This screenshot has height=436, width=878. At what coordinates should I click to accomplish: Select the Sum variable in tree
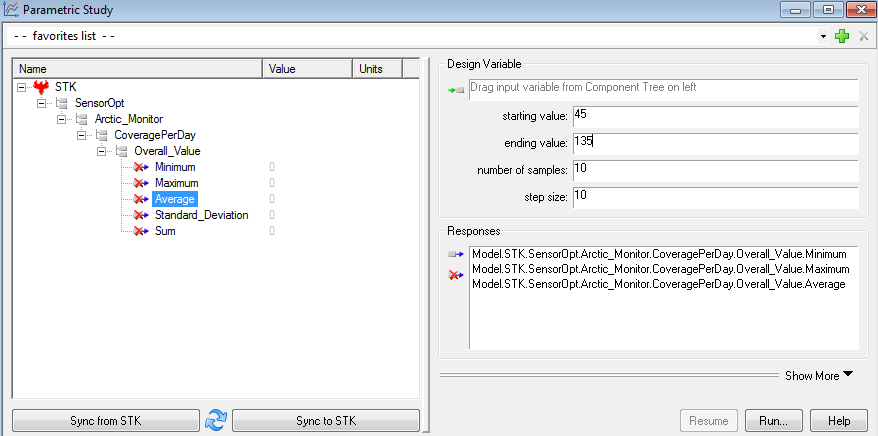(x=165, y=231)
